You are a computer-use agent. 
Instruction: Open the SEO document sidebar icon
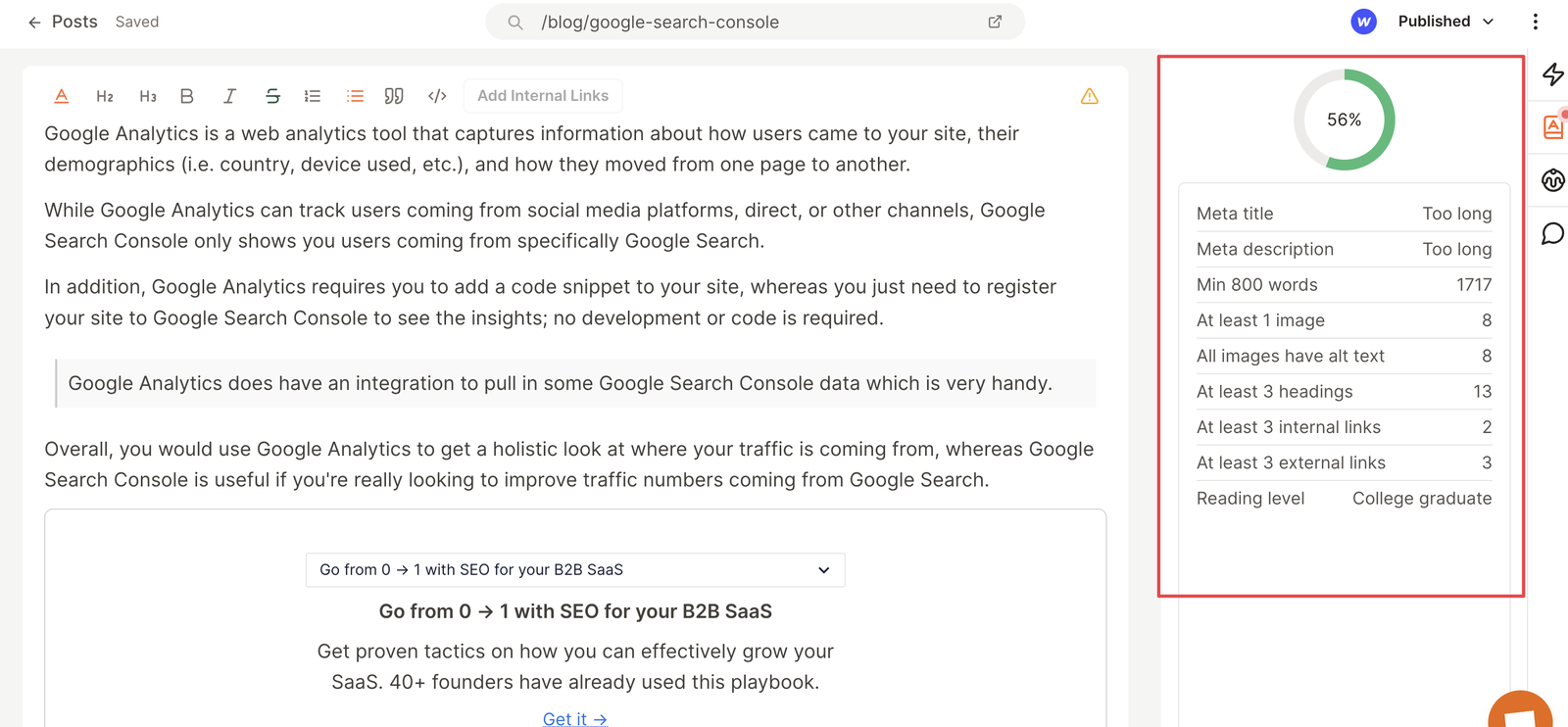click(1553, 126)
